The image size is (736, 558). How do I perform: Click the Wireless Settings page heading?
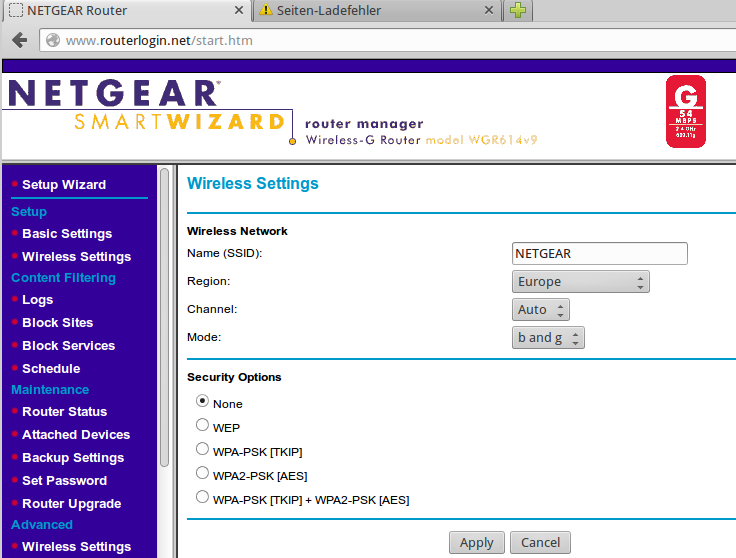coord(253,183)
